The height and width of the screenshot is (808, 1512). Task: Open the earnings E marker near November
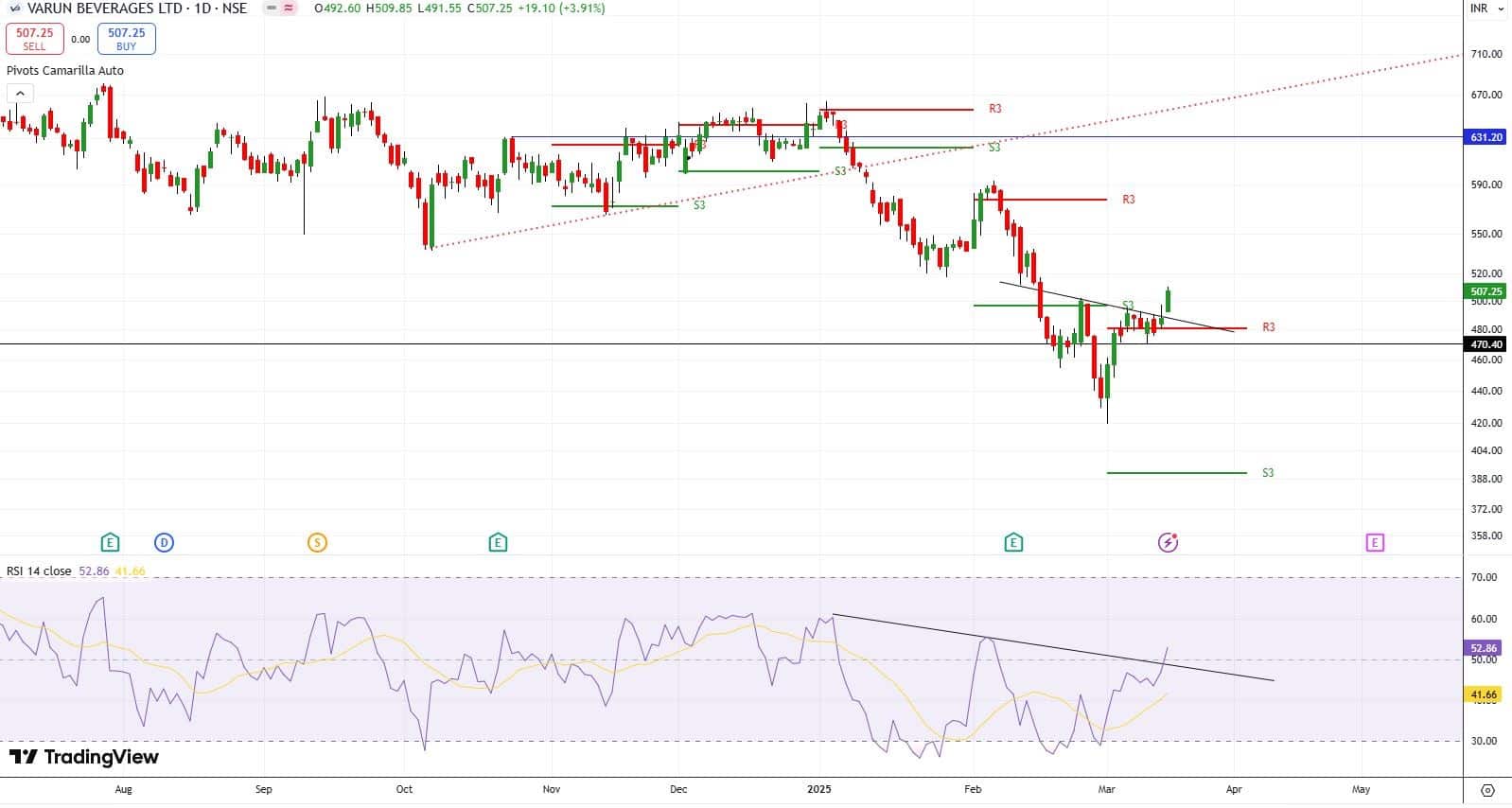(498, 542)
